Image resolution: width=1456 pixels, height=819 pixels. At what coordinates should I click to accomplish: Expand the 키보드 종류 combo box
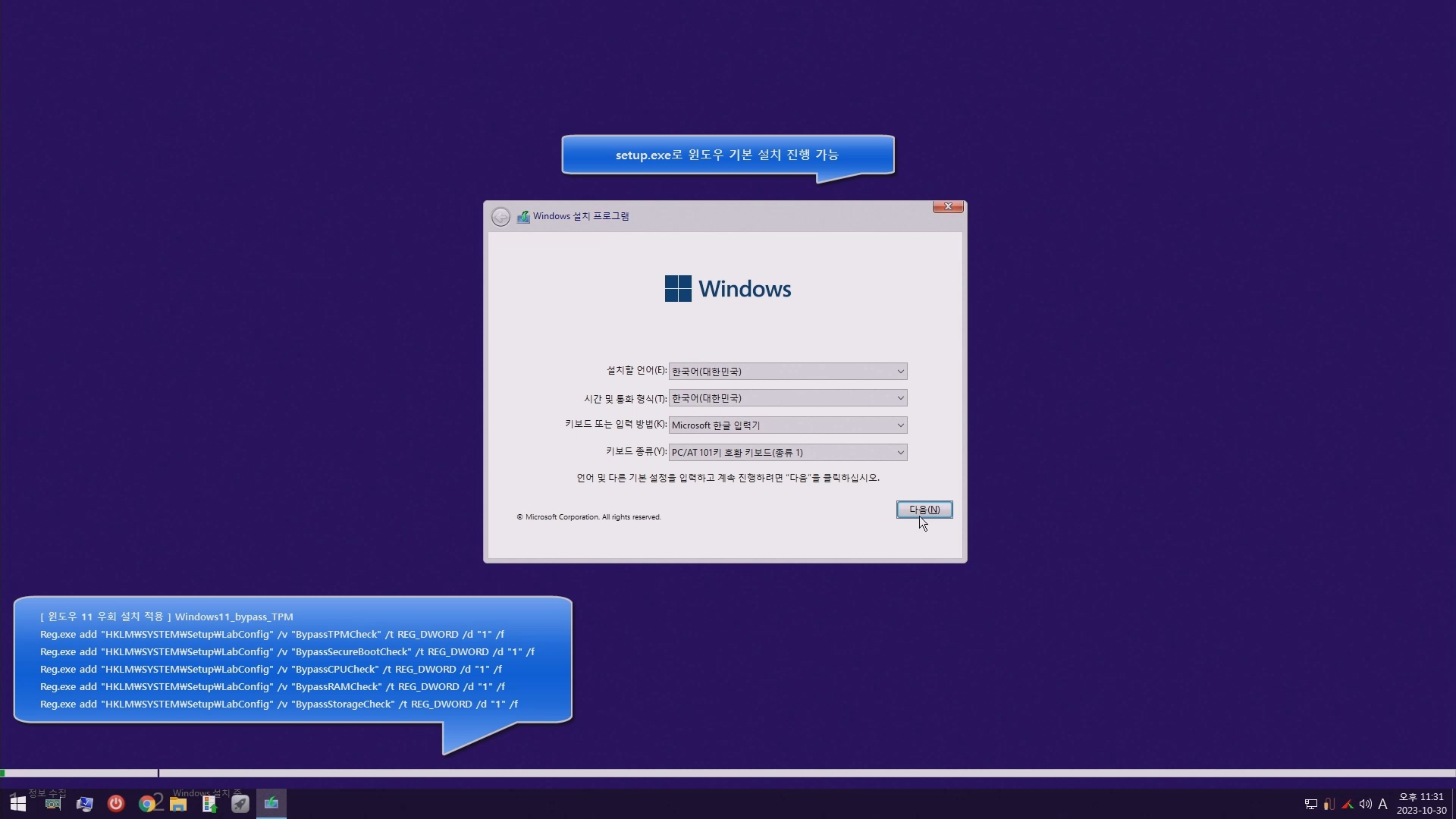[787, 453]
